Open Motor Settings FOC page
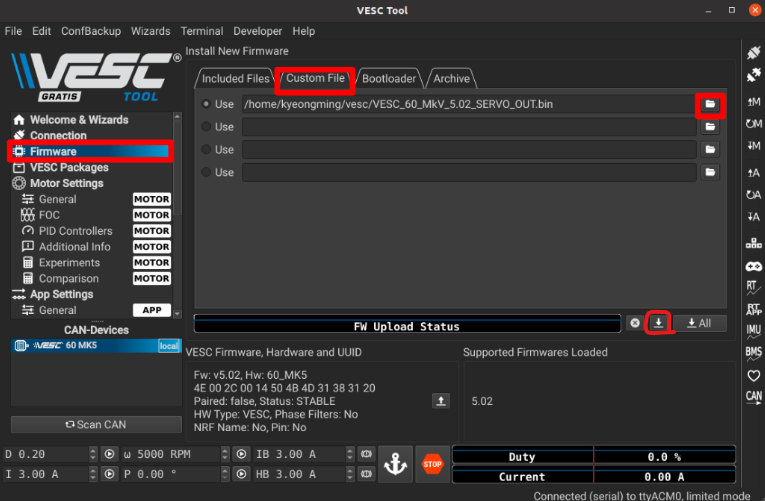 pos(49,215)
